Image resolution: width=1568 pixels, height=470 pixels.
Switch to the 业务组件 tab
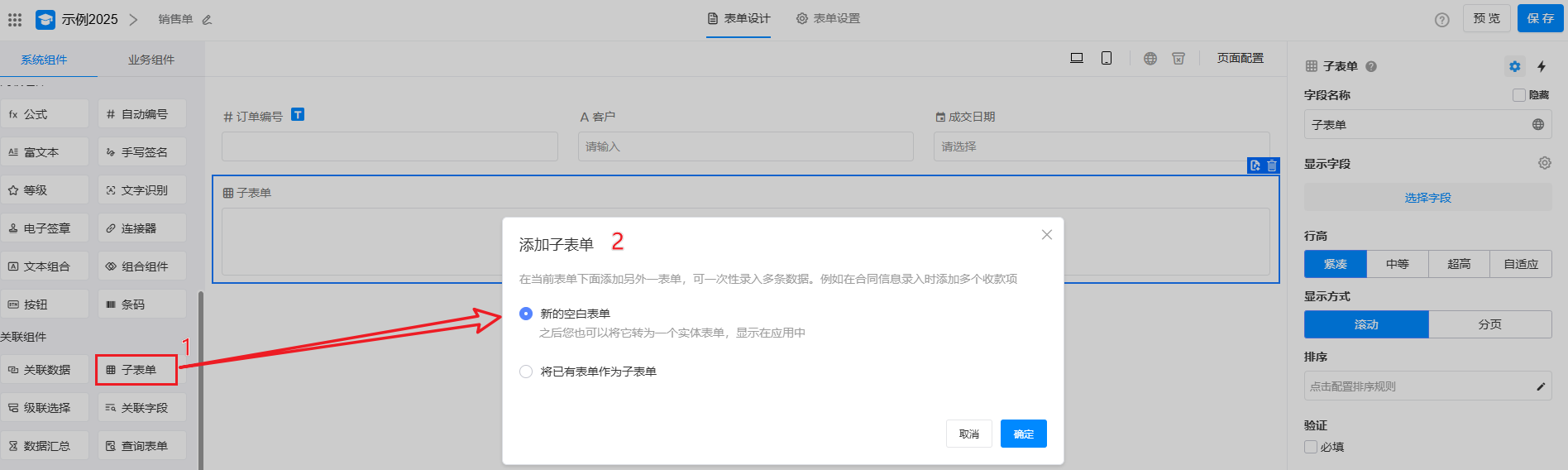pyautogui.click(x=151, y=60)
